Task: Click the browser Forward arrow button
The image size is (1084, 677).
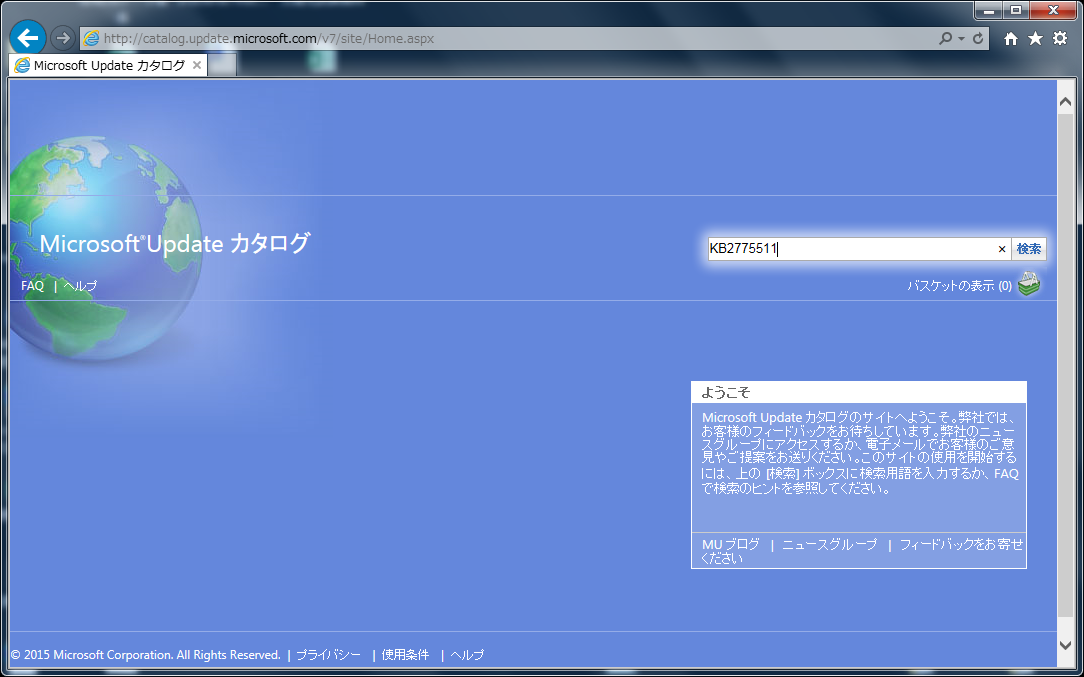Action: (62, 38)
